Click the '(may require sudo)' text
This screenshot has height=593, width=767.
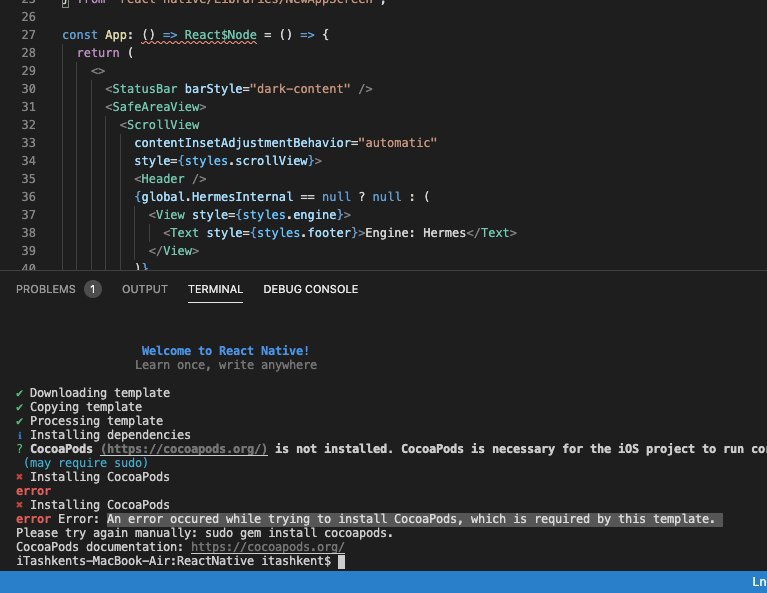pos(86,463)
